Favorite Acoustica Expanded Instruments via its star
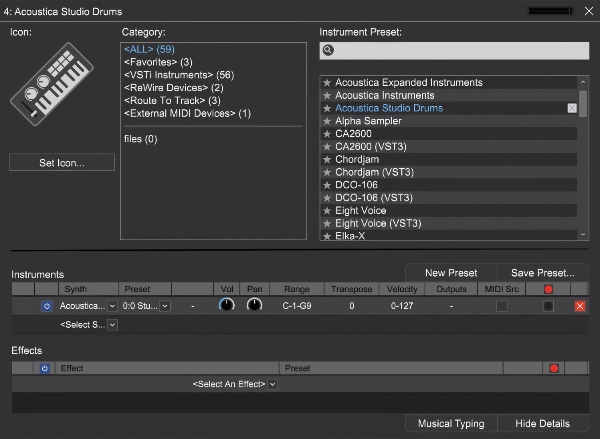This screenshot has width=600, height=439. 327,83
